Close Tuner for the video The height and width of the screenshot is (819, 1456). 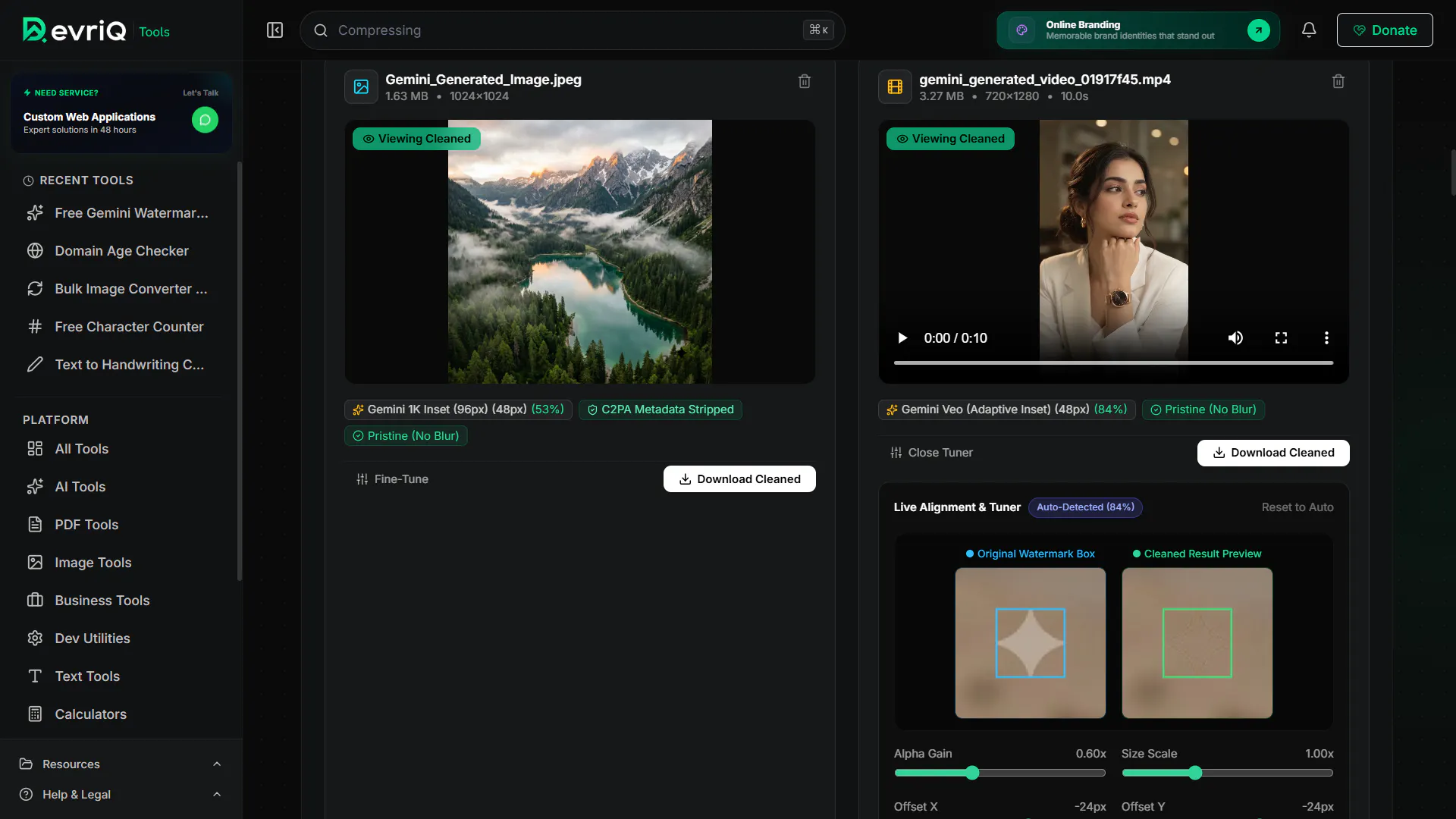pos(931,453)
